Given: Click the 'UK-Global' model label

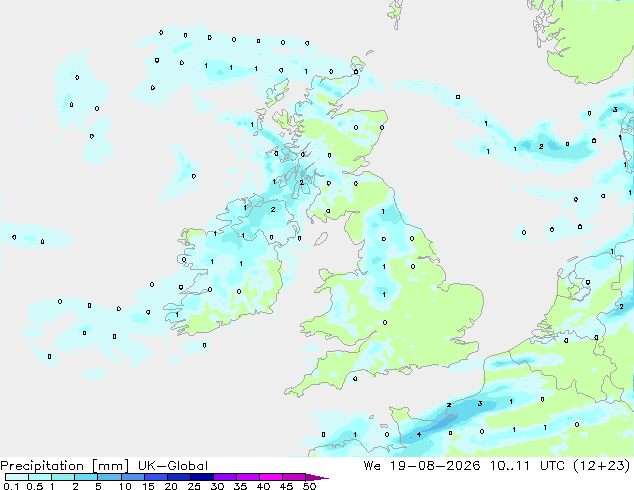Looking at the screenshot, I should tap(173, 466).
